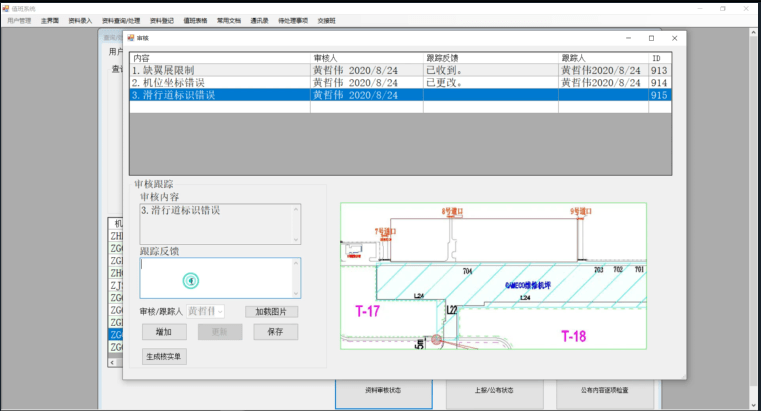This screenshot has width=761, height=411.
Task: Click 公布内容逐项检查 button in background window
Action: [605, 394]
